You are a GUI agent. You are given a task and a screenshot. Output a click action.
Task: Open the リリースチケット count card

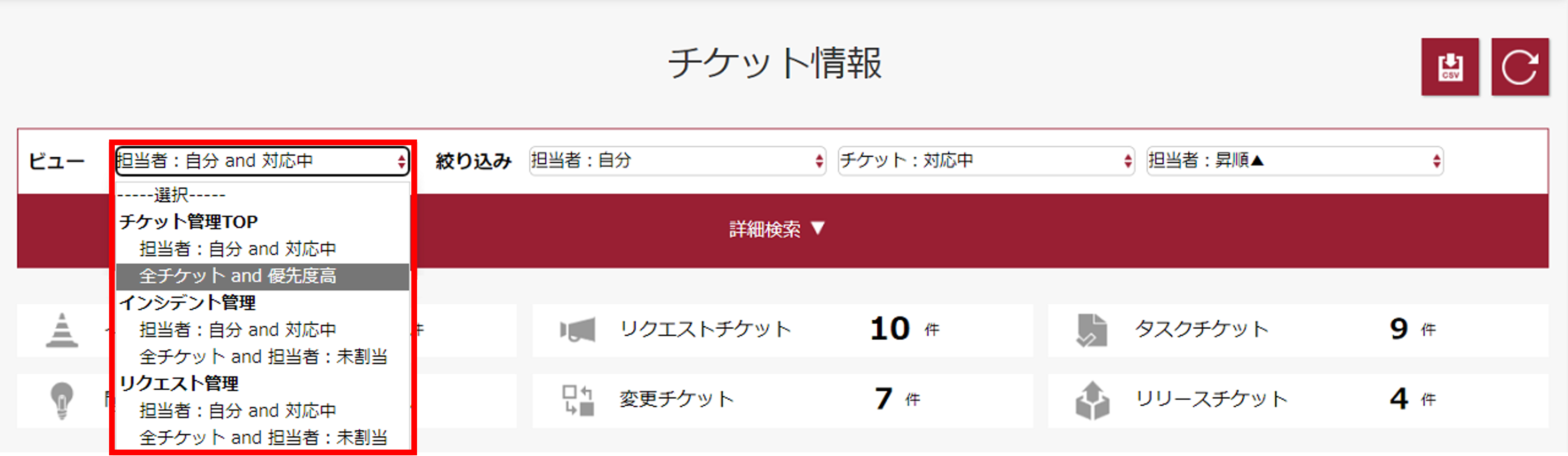pos(1298,401)
